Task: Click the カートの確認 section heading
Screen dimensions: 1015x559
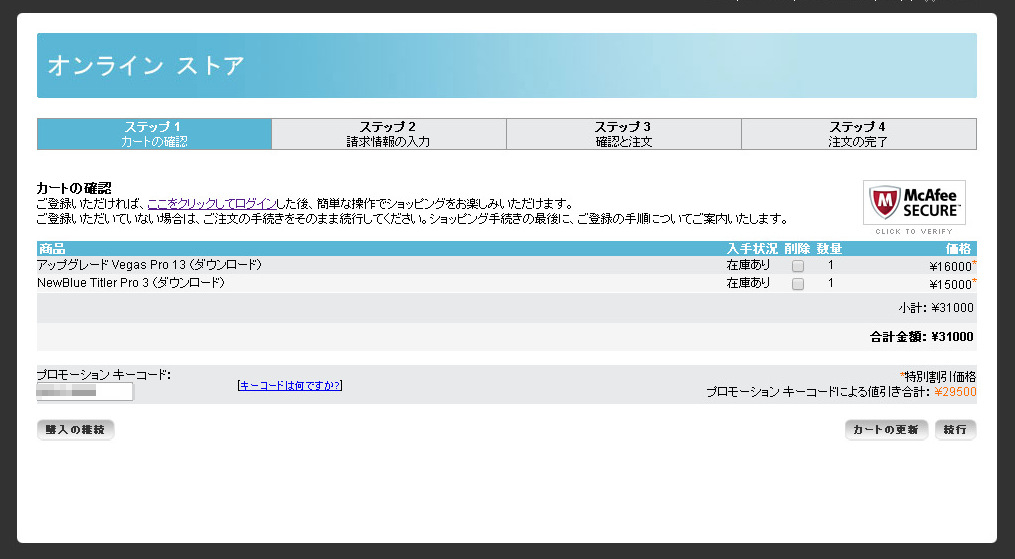Action: click(x=74, y=188)
